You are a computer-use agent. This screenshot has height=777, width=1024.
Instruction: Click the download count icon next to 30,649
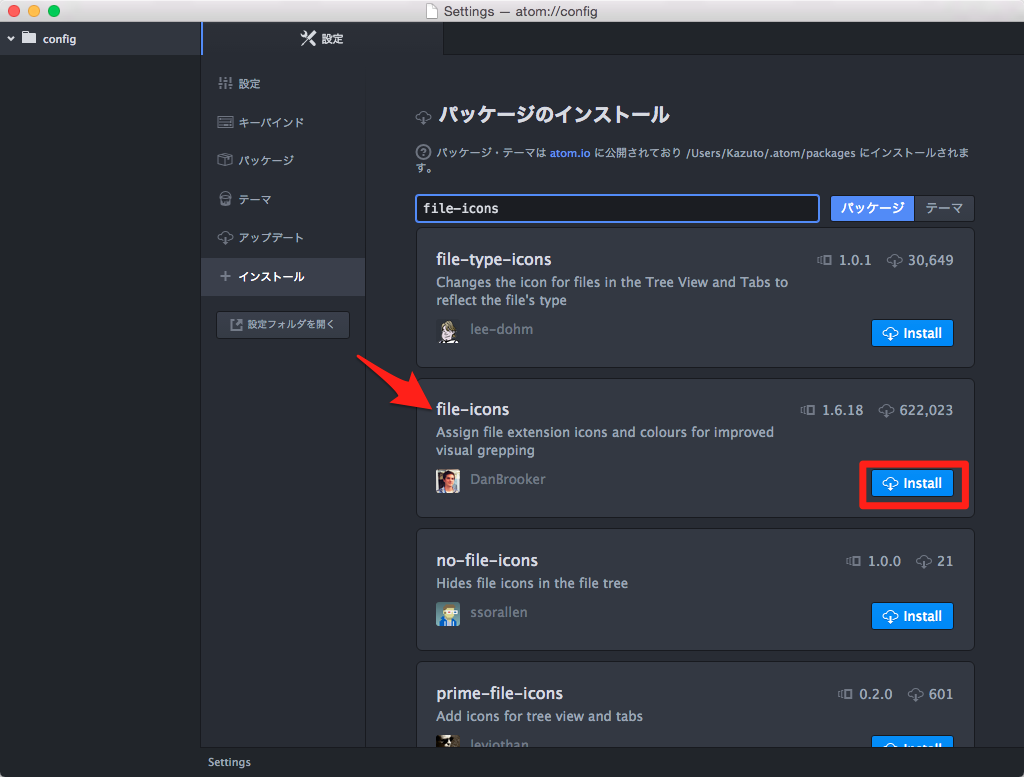coord(894,261)
